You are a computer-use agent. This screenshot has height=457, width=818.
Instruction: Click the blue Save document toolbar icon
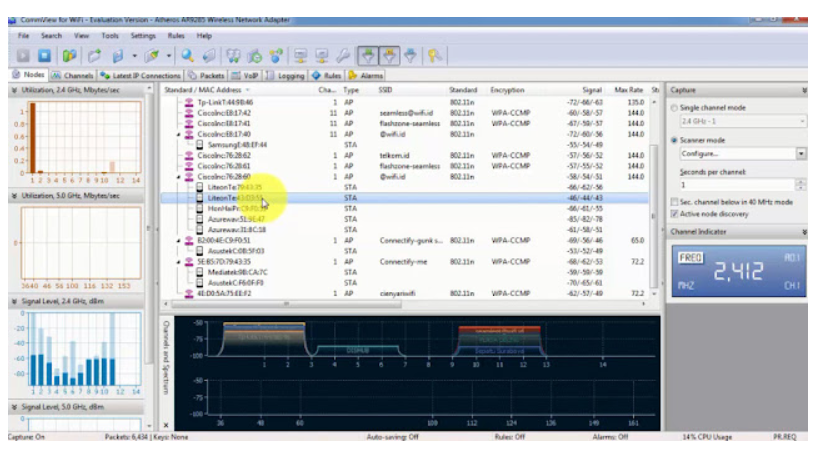pos(118,55)
